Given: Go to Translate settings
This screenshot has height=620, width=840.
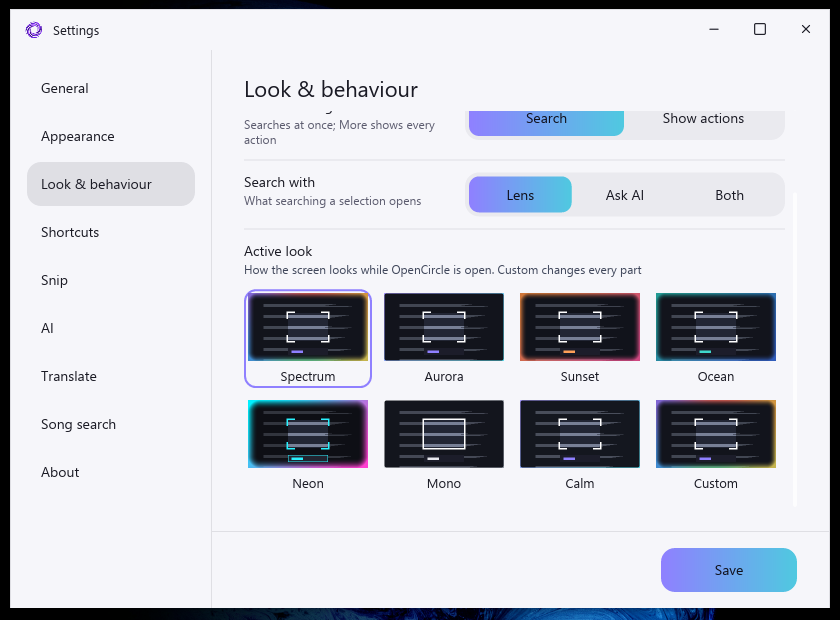Looking at the screenshot, I should pos(111,376).
